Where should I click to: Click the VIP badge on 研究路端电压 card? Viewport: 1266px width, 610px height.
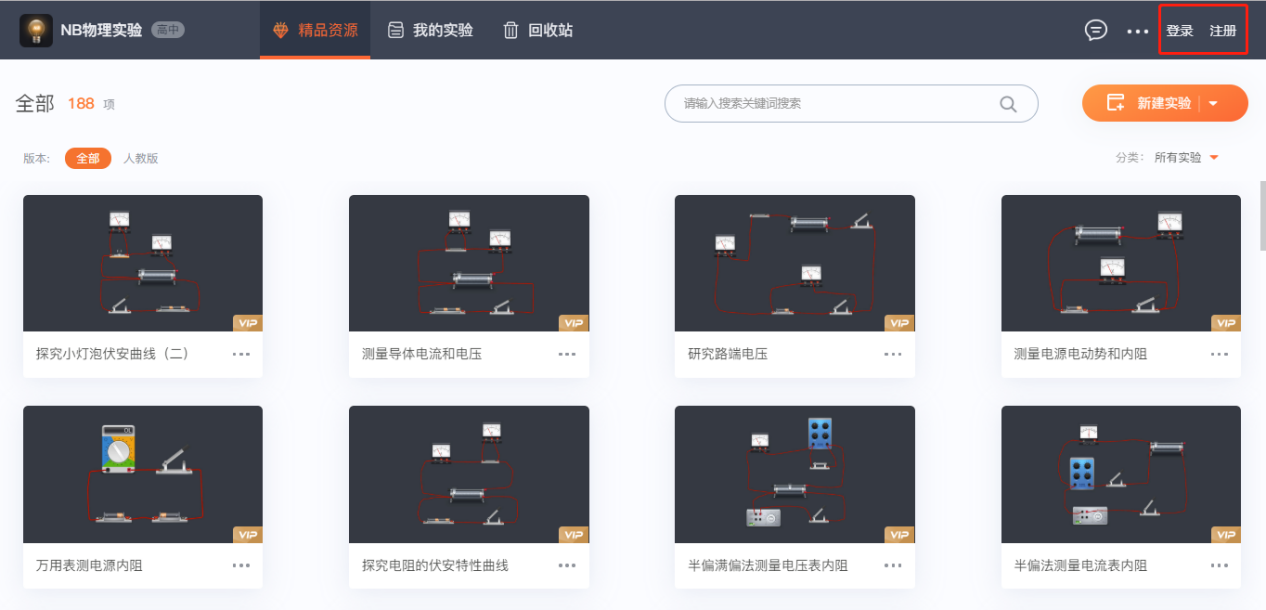point(898,322)
